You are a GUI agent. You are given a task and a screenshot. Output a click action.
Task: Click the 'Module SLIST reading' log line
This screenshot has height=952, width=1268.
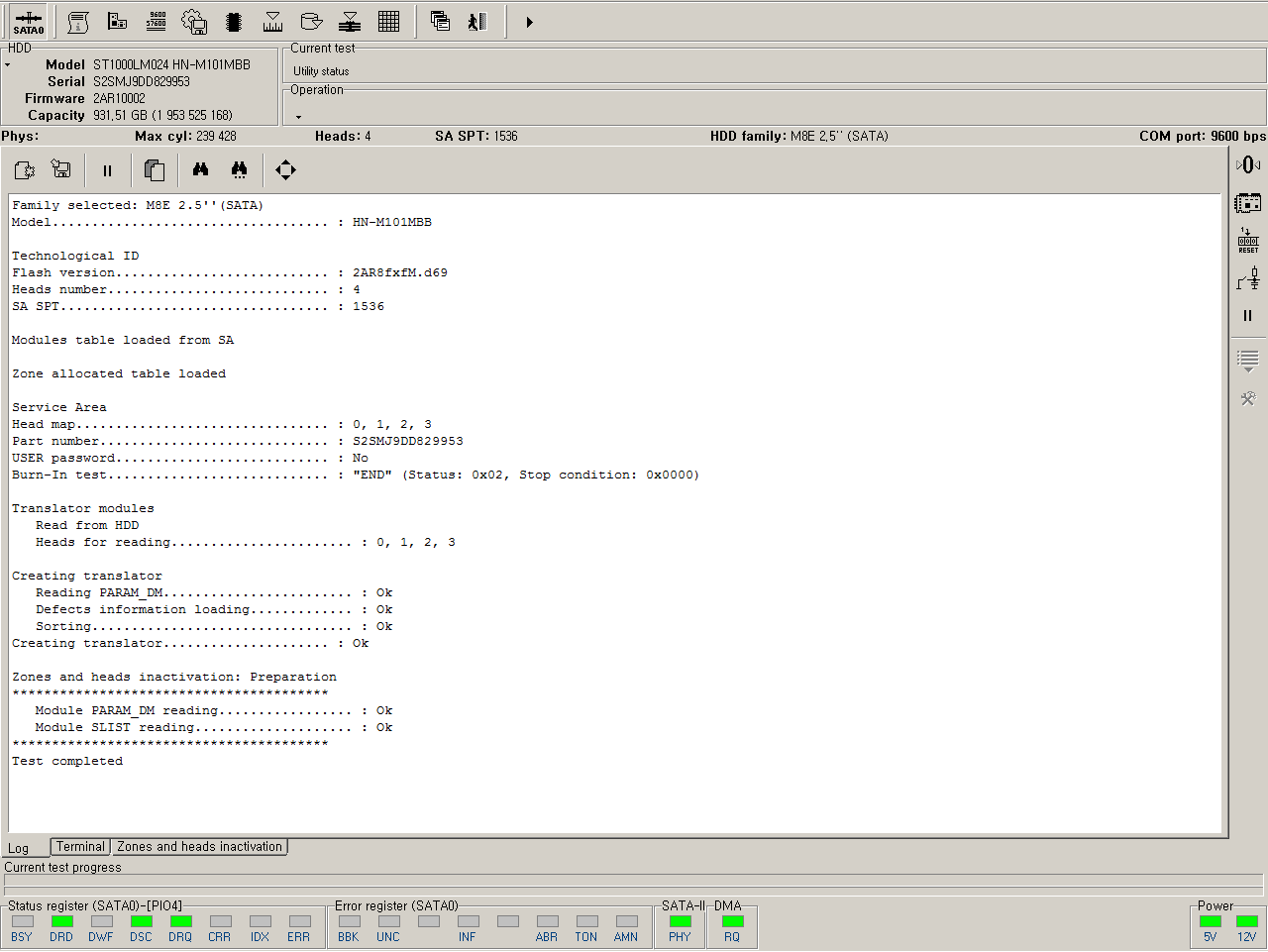coord(214,728)
